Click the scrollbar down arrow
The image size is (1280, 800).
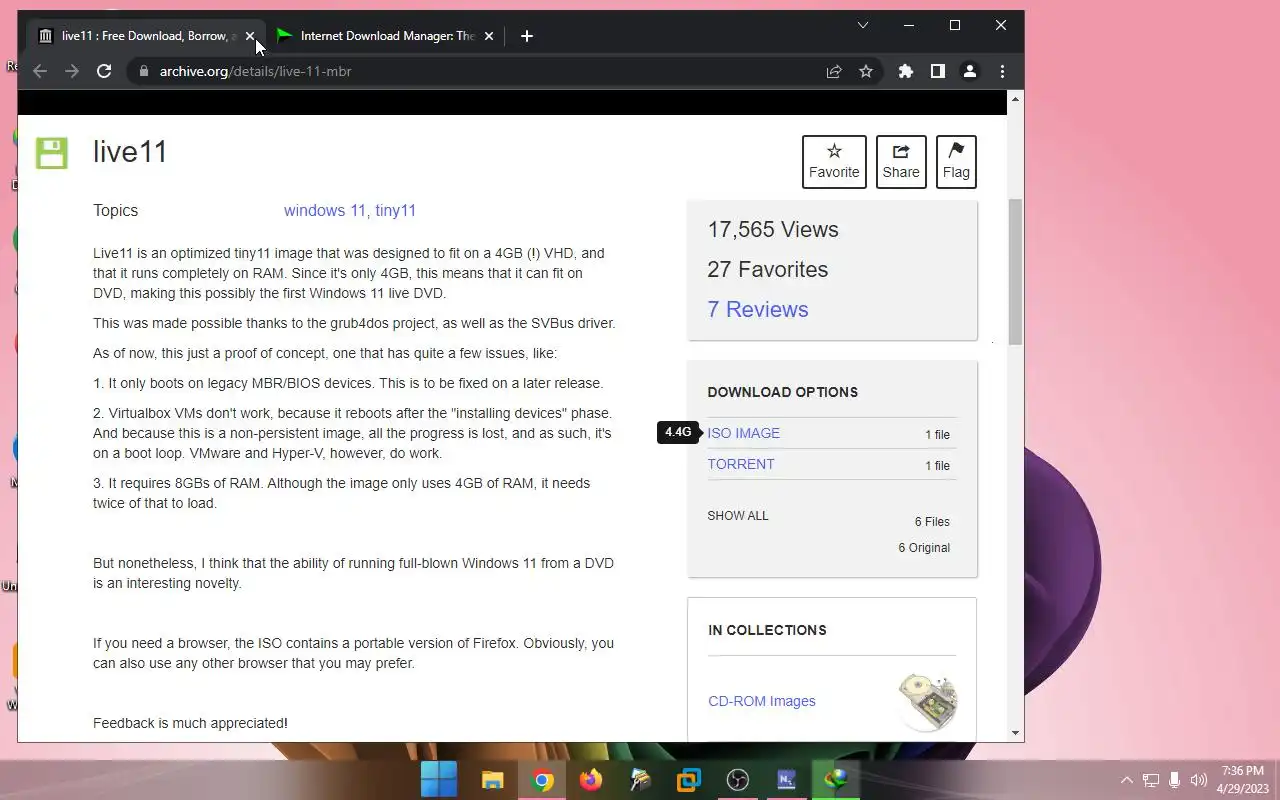click(x=1016, y=733)
